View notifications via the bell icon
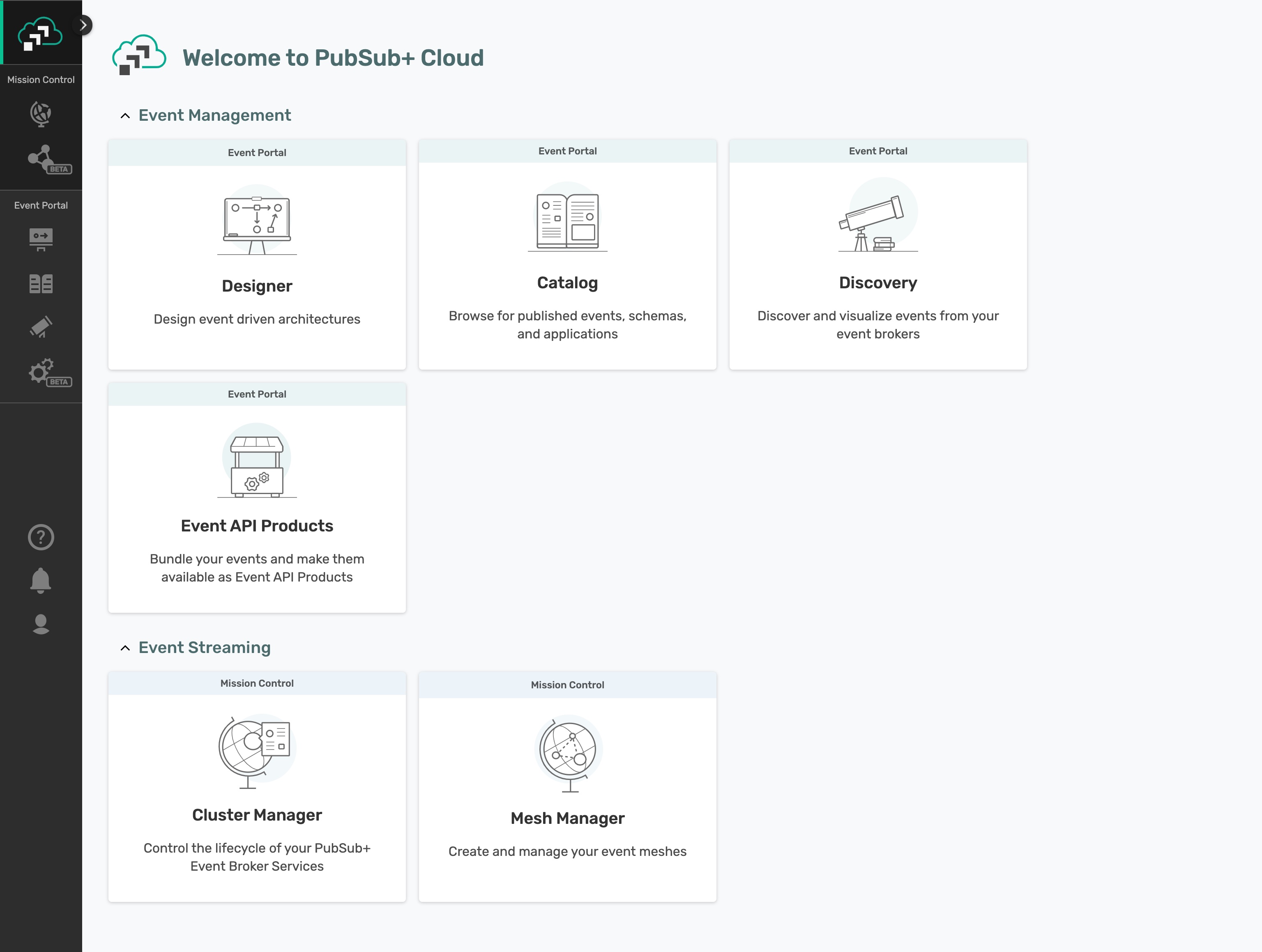 [x=41, y=580]
